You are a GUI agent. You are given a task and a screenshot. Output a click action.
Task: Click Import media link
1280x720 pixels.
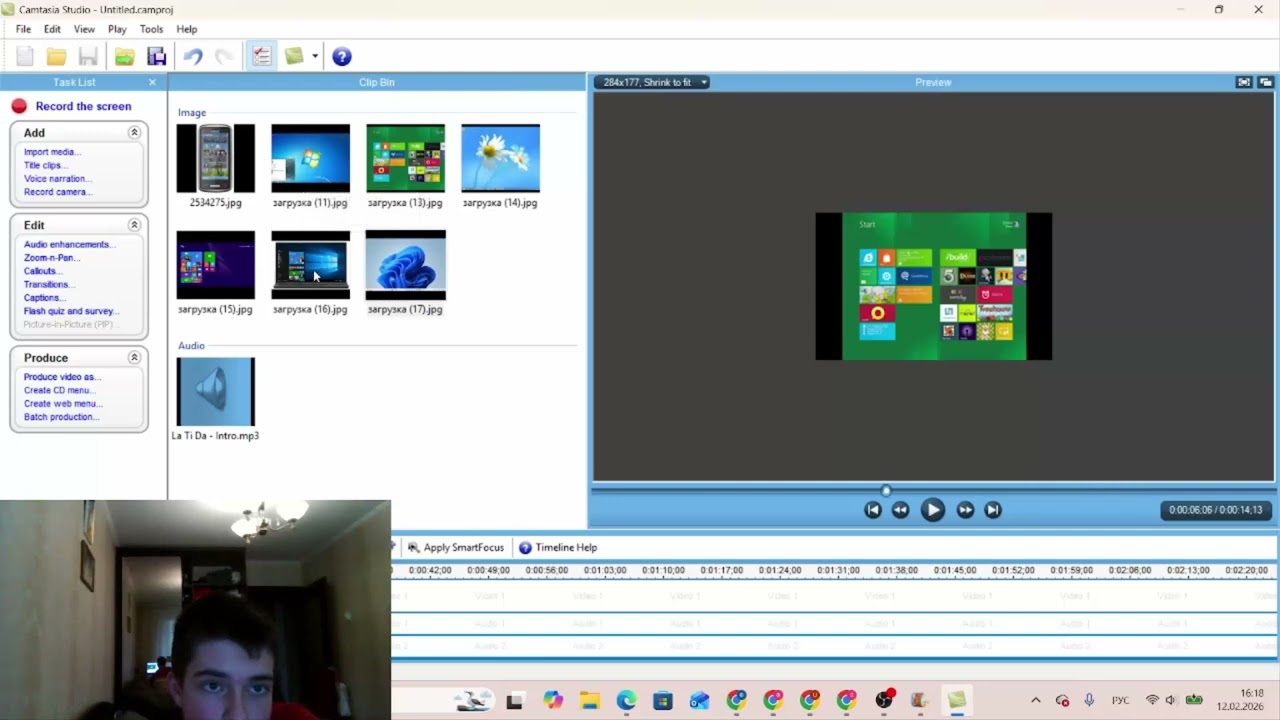[x=51, y=152]
